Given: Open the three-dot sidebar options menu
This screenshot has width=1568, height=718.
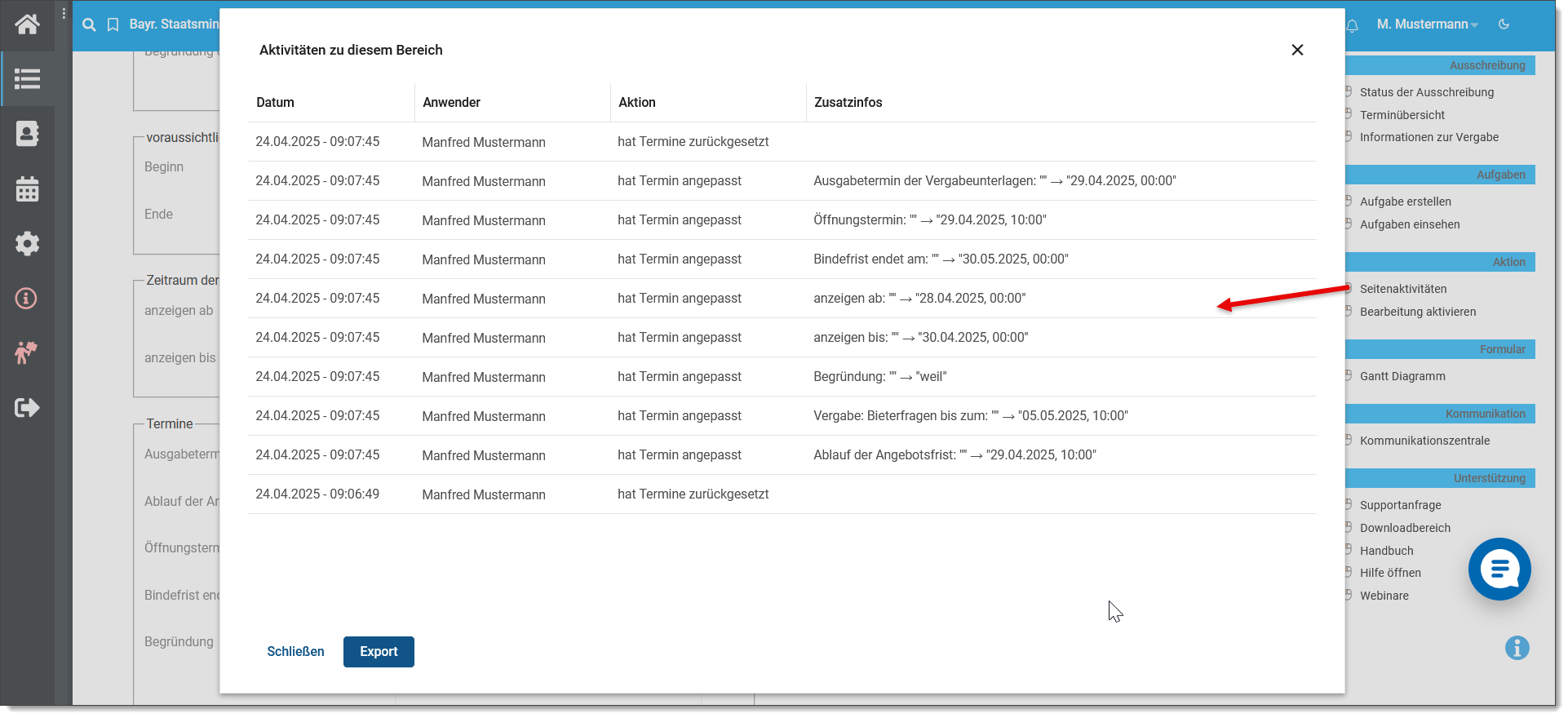Looking at the screenshot, I should (64, 14).
